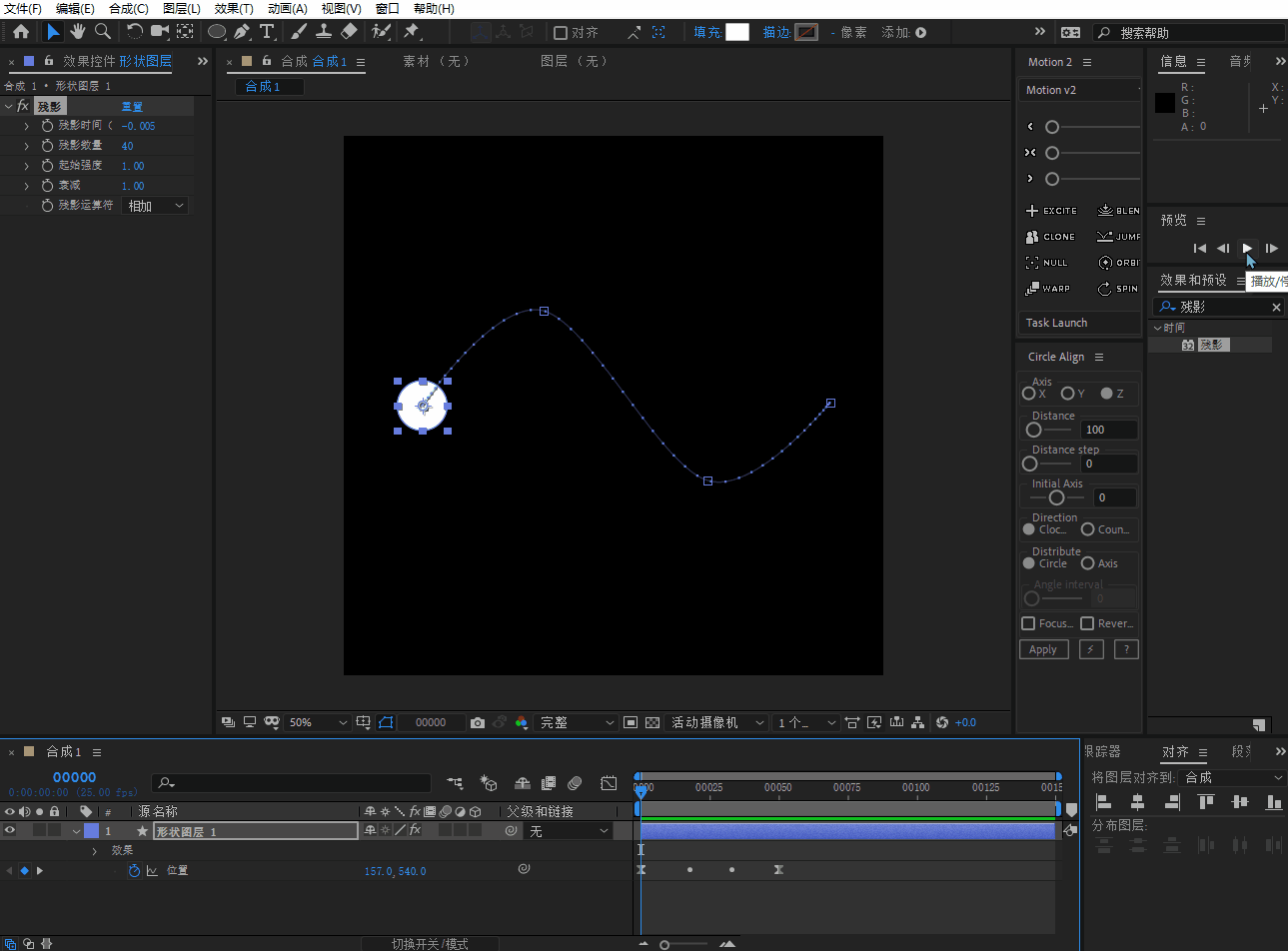
Task: Click the play button in 预览 panel
Action: [x=1247, y=248]
